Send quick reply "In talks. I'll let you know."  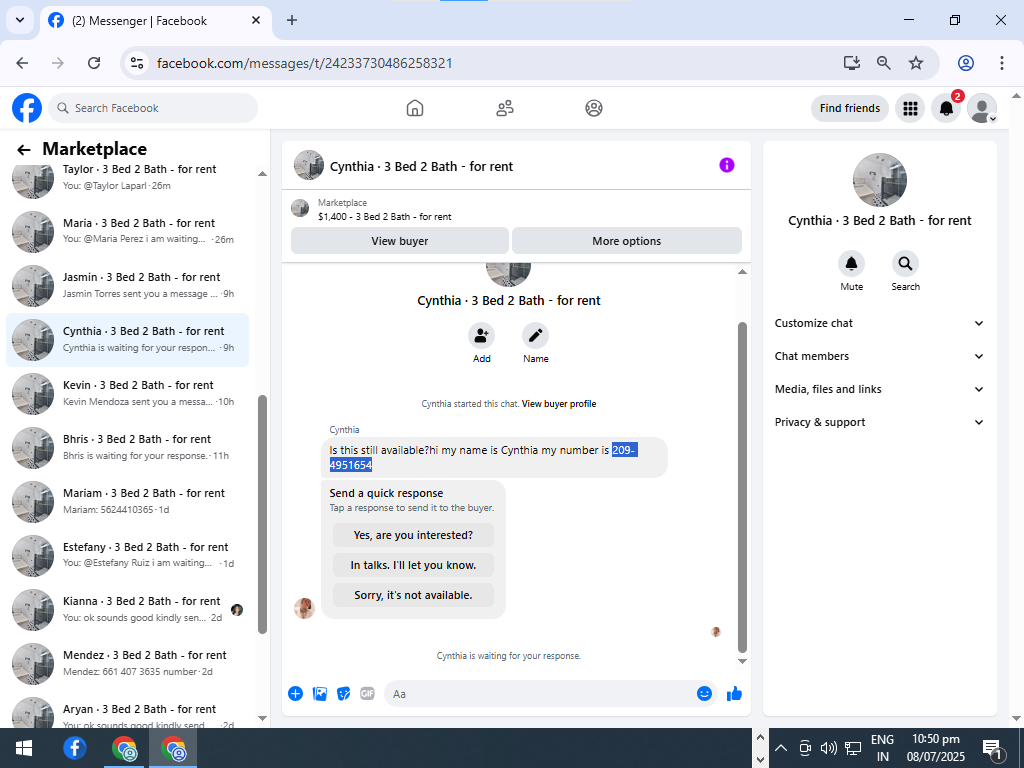tap(413, 565)
